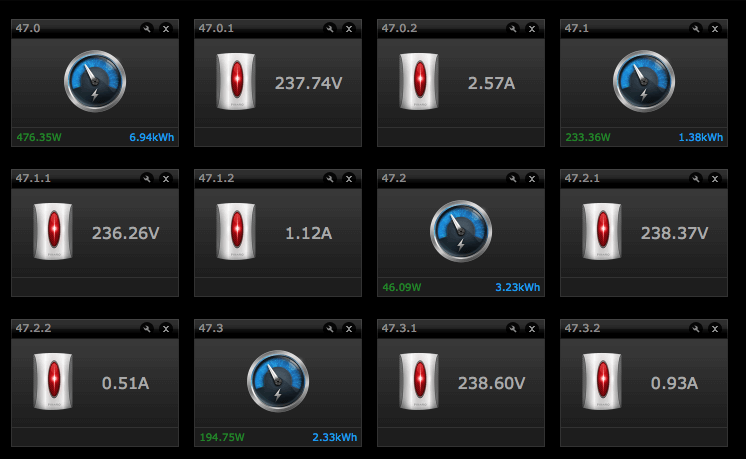Viewport: 746px width, 459px height.
Task: Click the power gauge in widget 47.2
Action: click(461, 232)
